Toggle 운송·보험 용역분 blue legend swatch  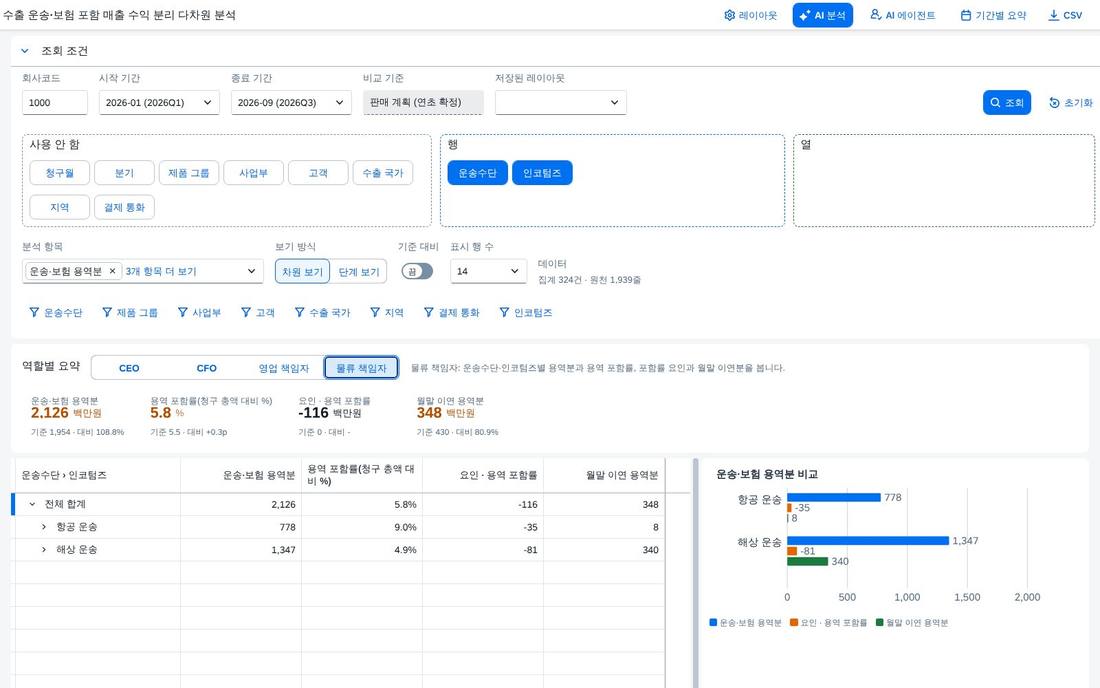[713, 622]
